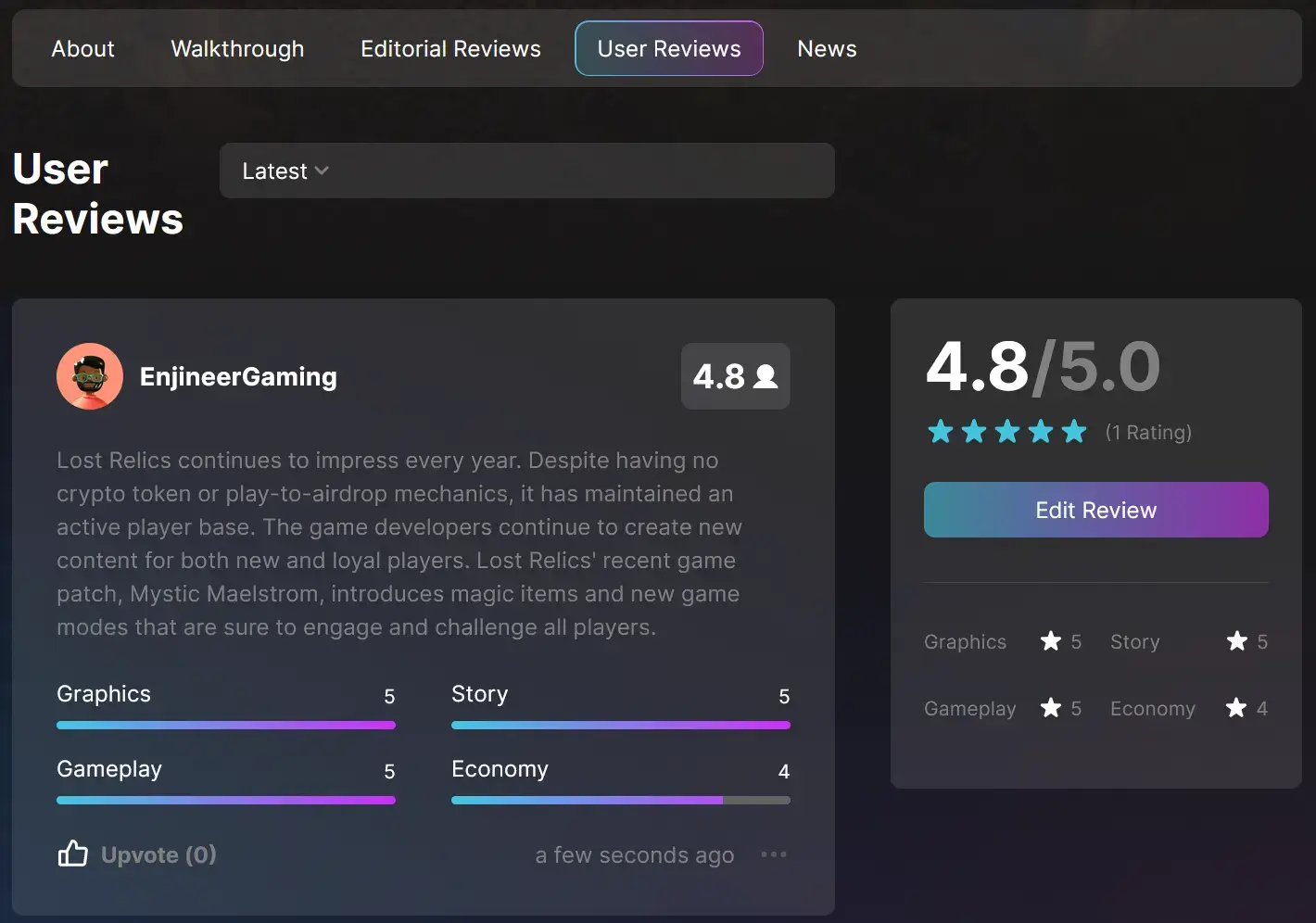Click the Graphics label in summary panel
This screenshot has width=1316, height=923.
[965, 641]
